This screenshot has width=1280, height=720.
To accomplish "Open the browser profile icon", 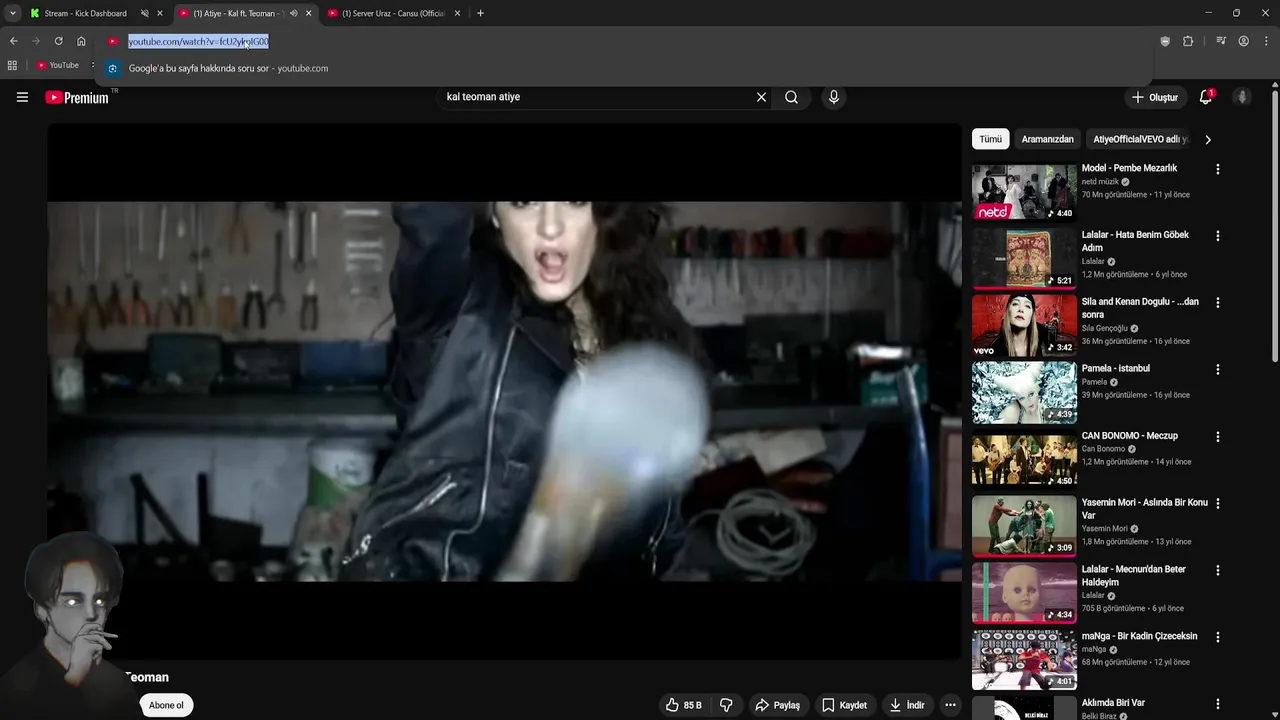I will pos(1243,41).
